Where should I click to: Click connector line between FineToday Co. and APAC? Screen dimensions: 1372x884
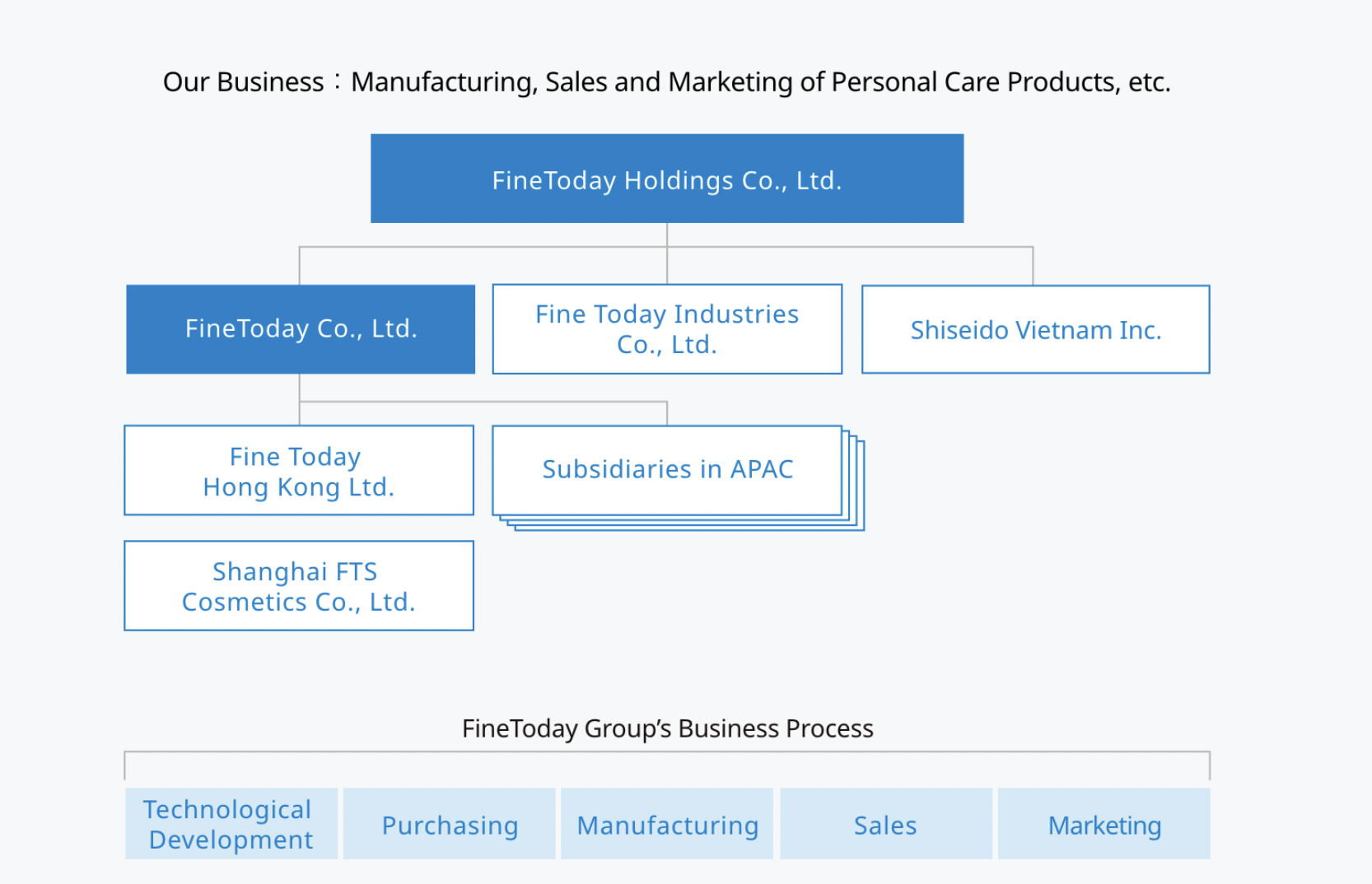pos(494,402)
